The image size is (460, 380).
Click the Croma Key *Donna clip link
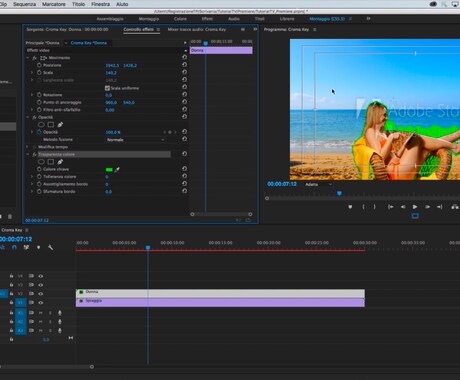(89, 43)
